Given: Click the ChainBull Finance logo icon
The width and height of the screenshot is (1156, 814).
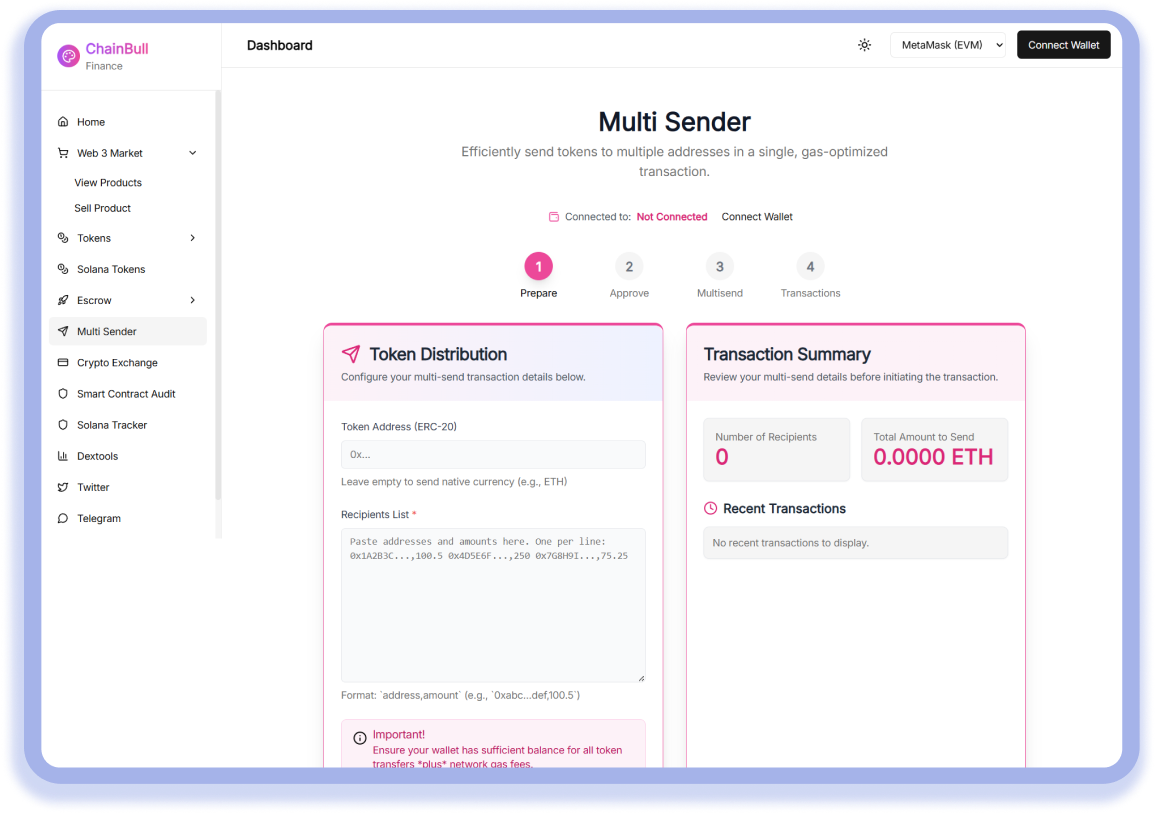Looking at the screenshot, I should (x=68, y=56).
